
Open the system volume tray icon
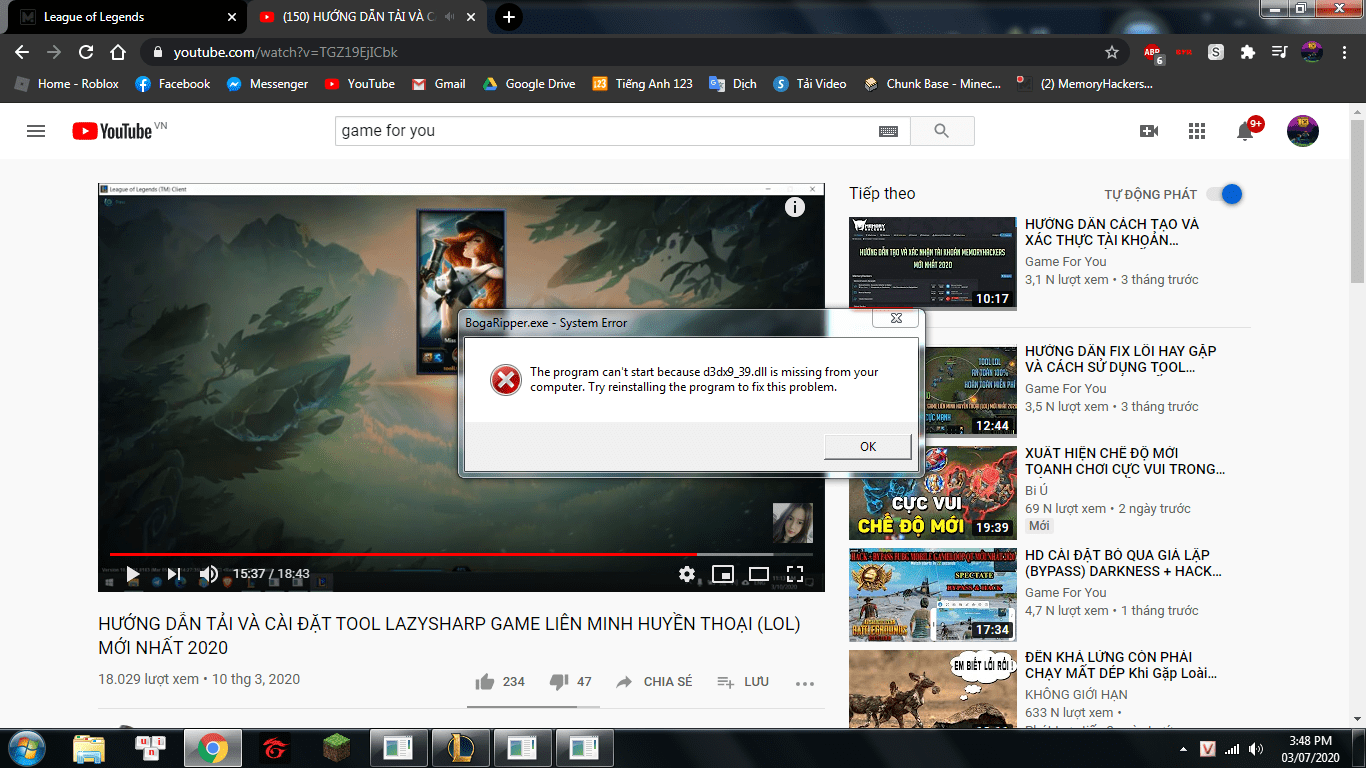(1255, 748)
